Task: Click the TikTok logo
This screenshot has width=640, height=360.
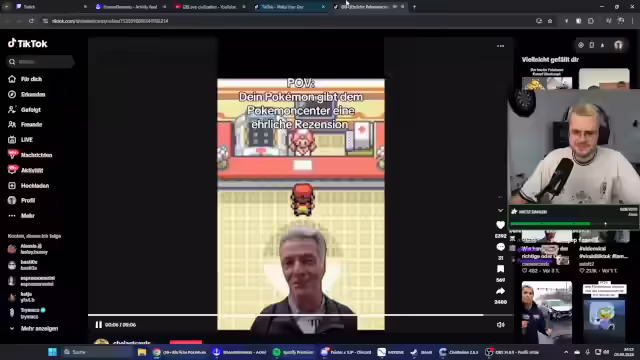Action: [x=28, y=43]
